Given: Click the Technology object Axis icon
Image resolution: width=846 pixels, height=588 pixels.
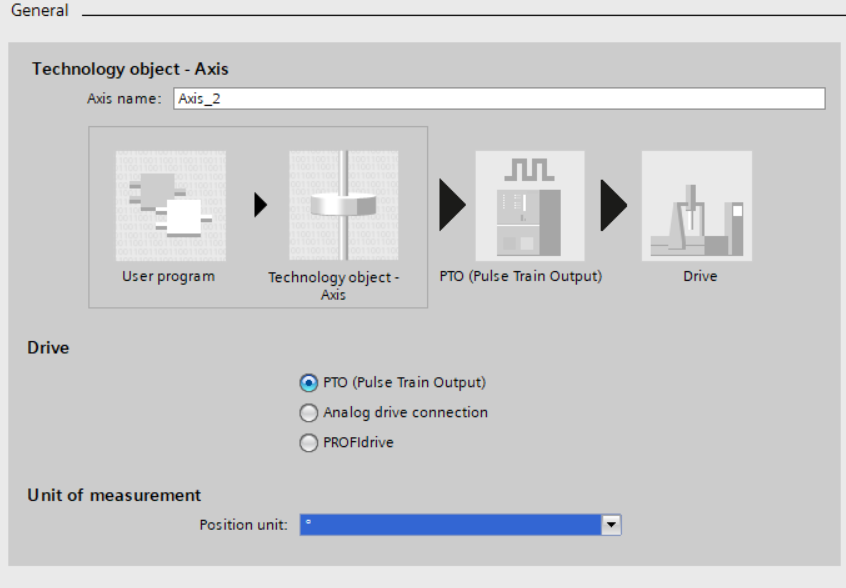Looking at the screenshot, I should click(x=344, y=206).
